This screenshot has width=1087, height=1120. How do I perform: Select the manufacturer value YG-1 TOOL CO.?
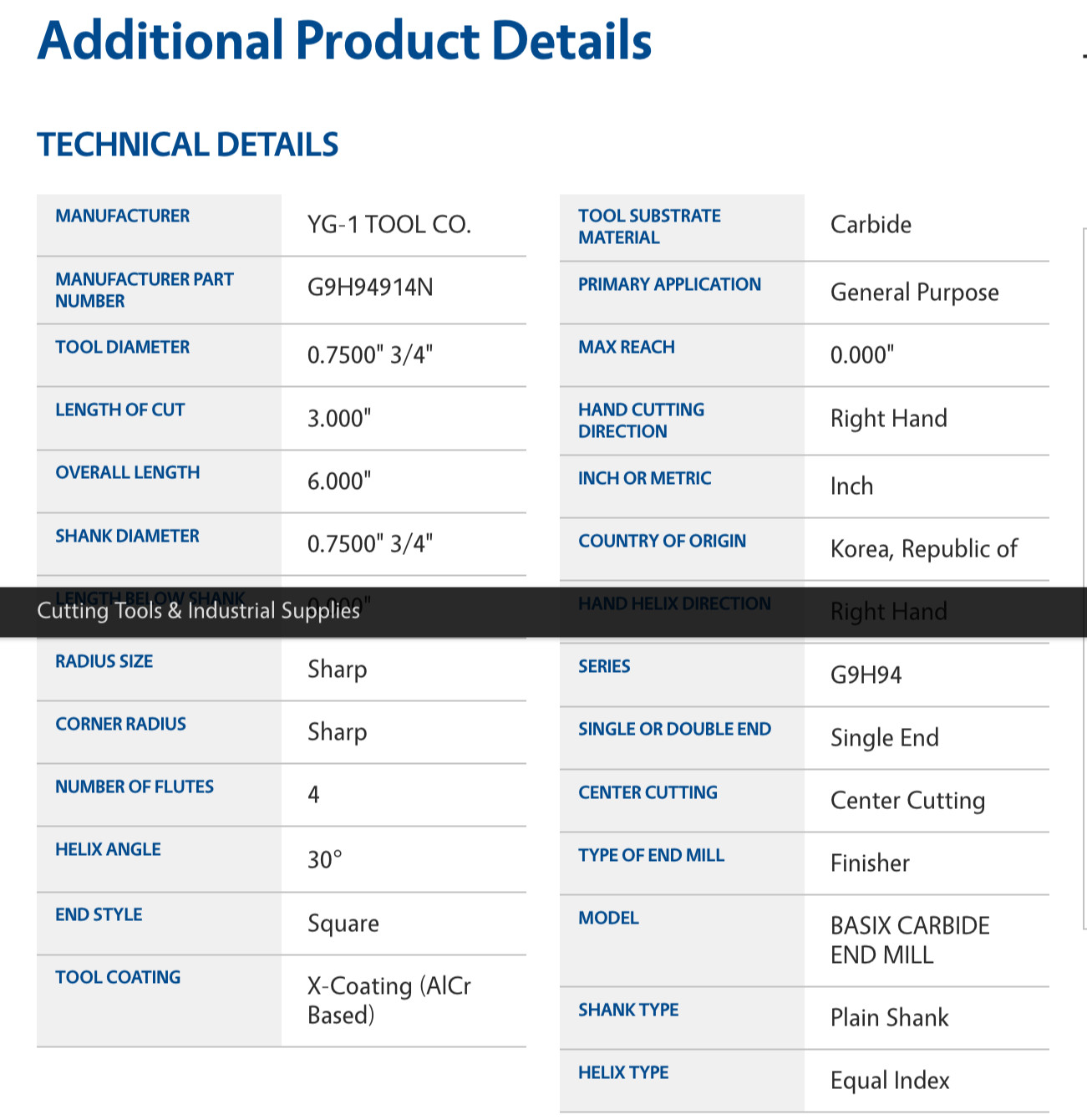(x=389, y=225)
